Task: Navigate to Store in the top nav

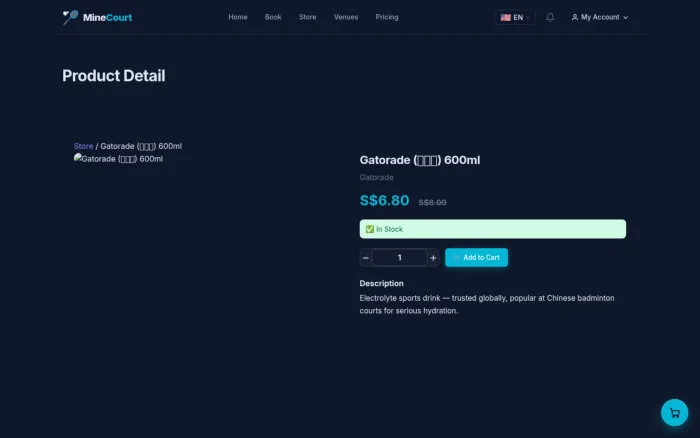Action: pos(308,17)
